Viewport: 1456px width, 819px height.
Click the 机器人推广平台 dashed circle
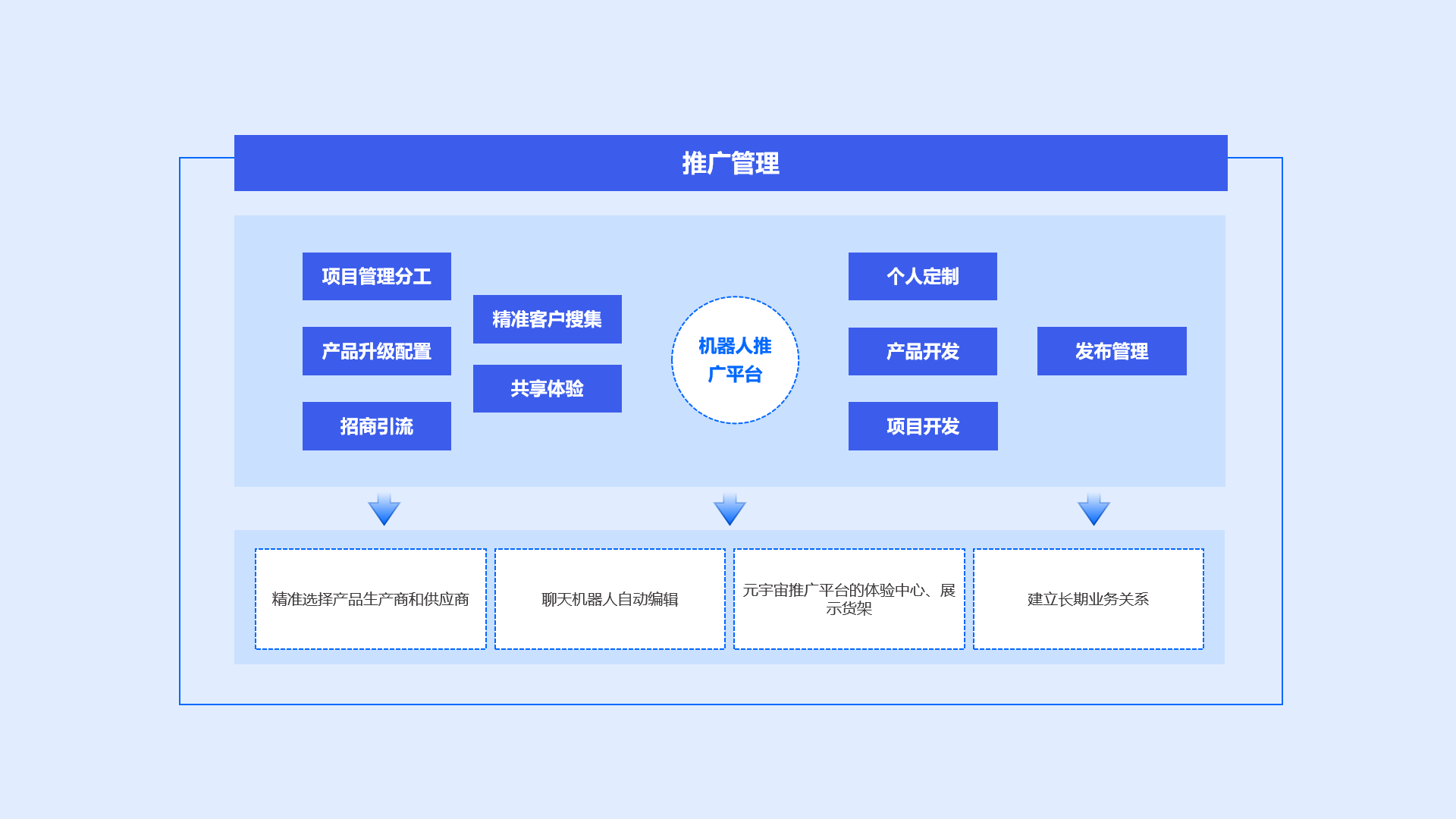tap(735, 360)
